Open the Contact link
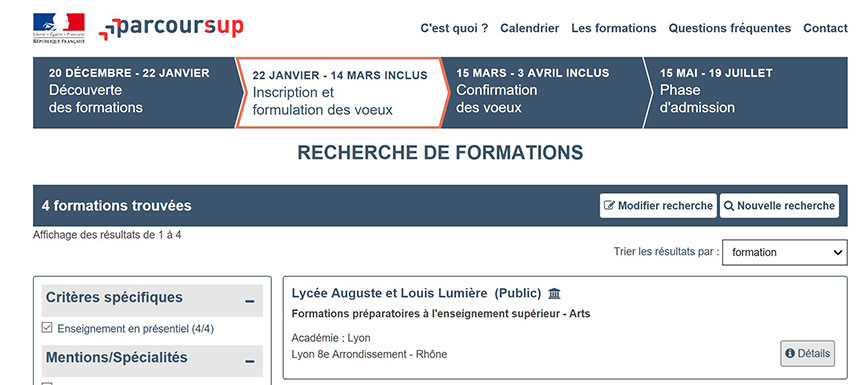864x385 pixels. click(825, 28)
